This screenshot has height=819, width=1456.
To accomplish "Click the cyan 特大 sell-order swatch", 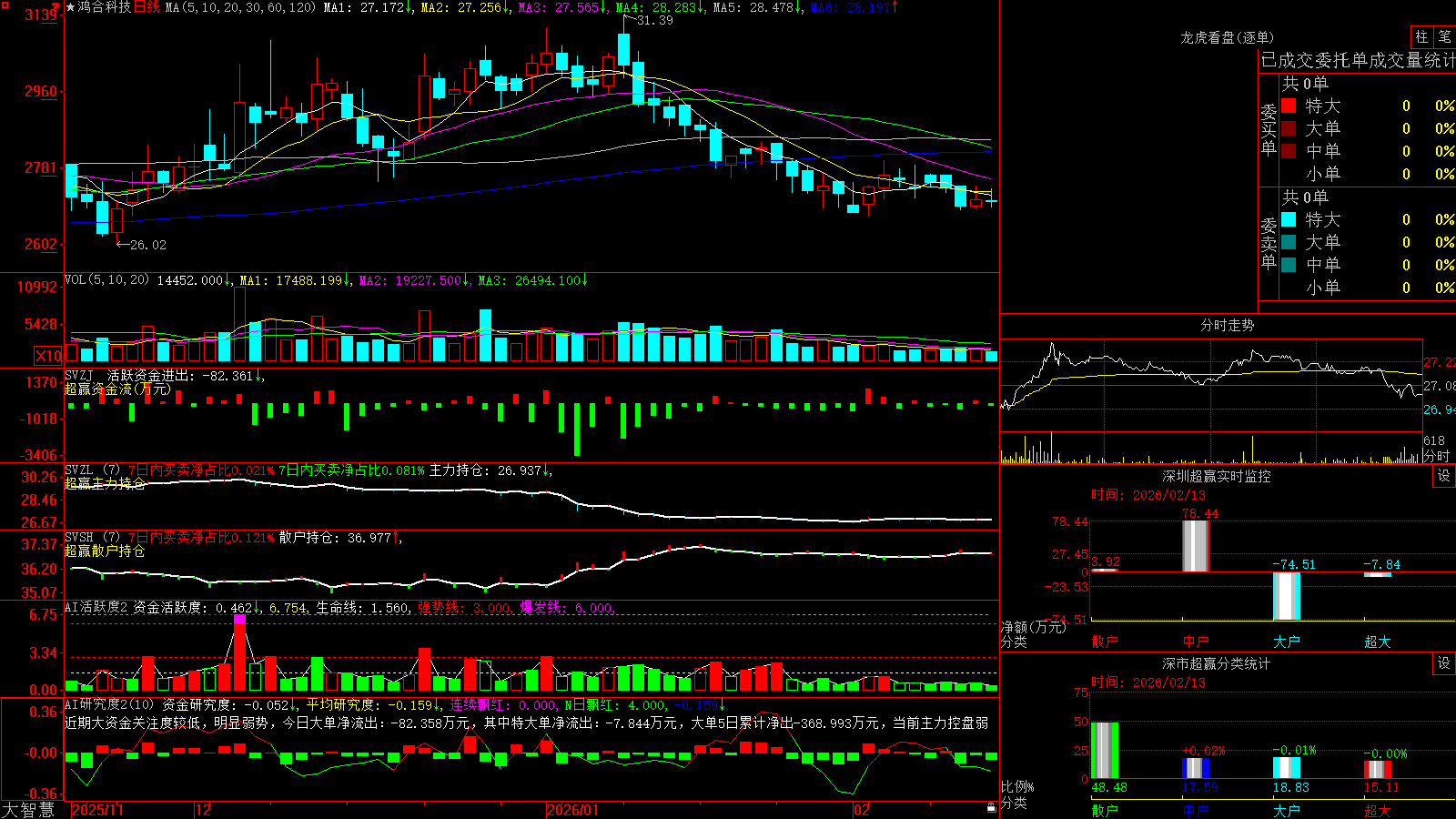I will point(1289,219).
